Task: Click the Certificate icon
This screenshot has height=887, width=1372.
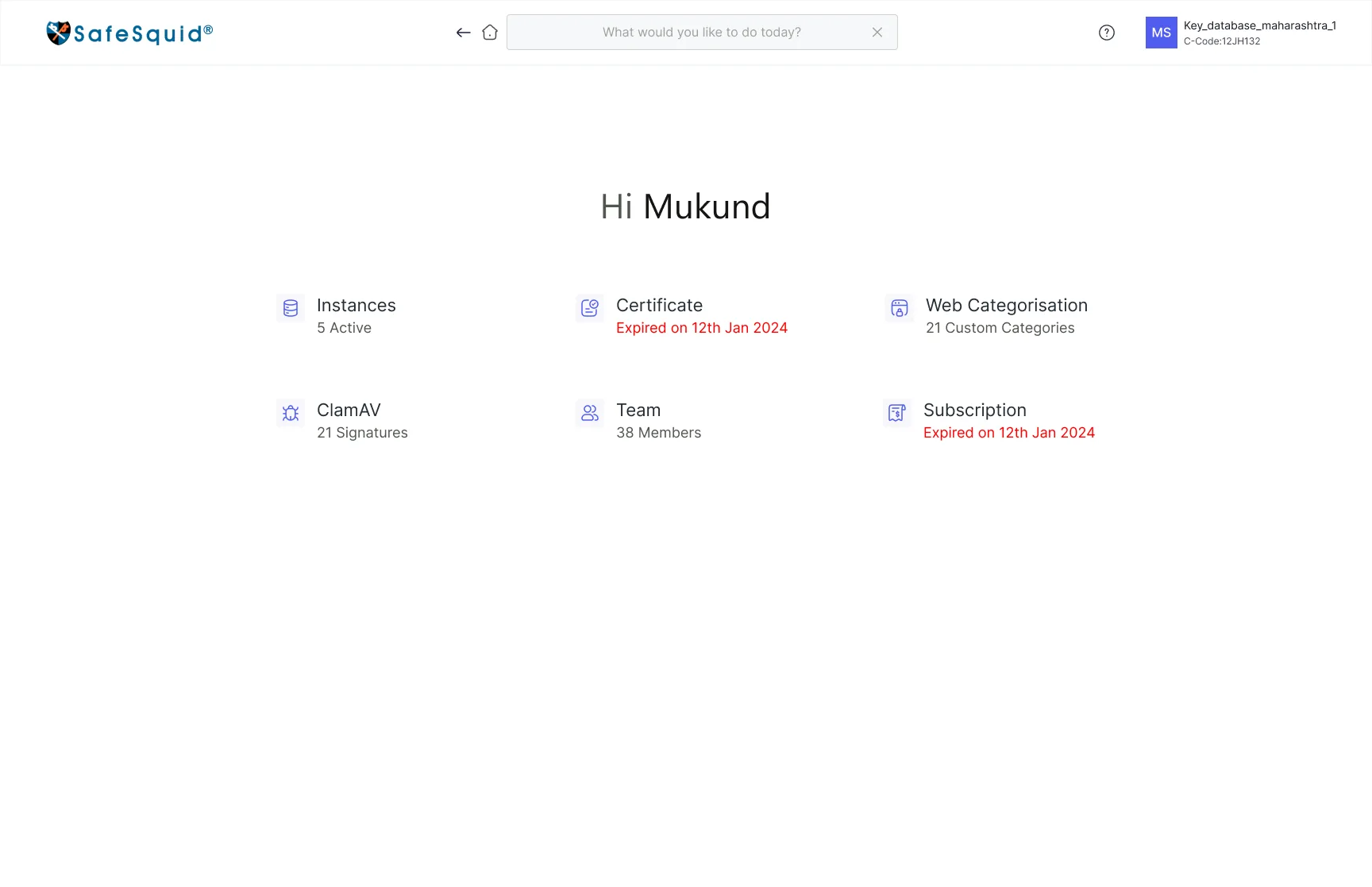Action: coord(590,308)
